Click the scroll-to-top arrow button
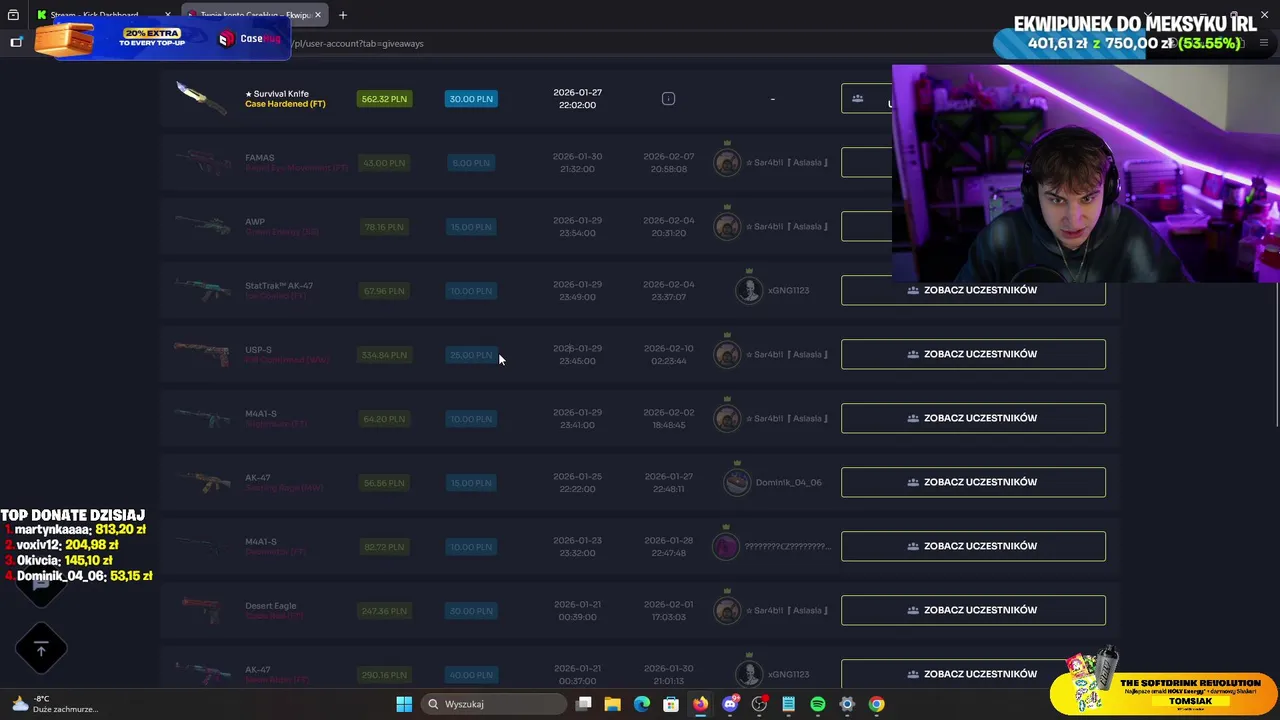Screen dimensions: 1280x720 point(41,650)
